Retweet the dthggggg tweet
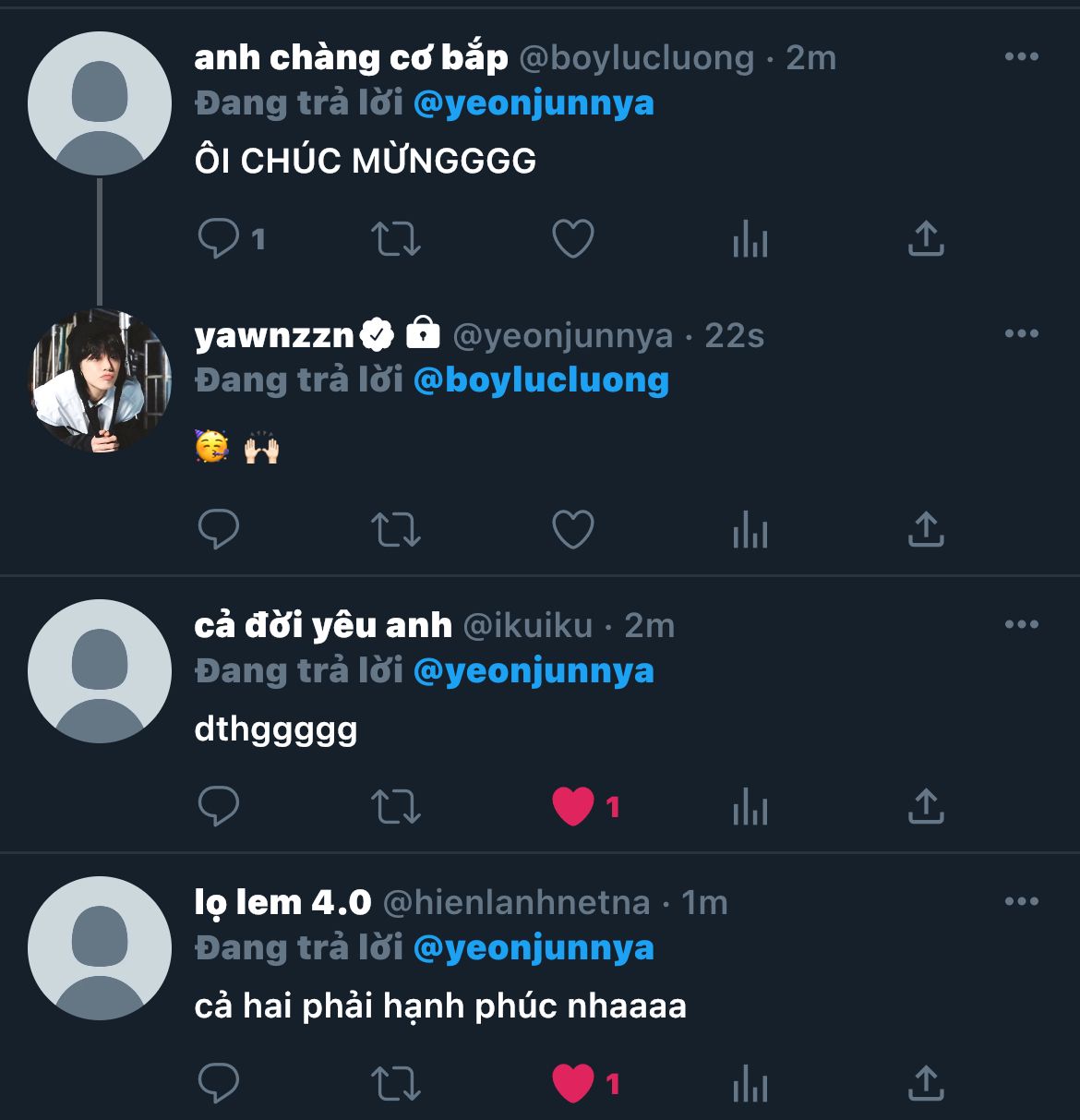 pyautogui.click(x=396, y=807)
